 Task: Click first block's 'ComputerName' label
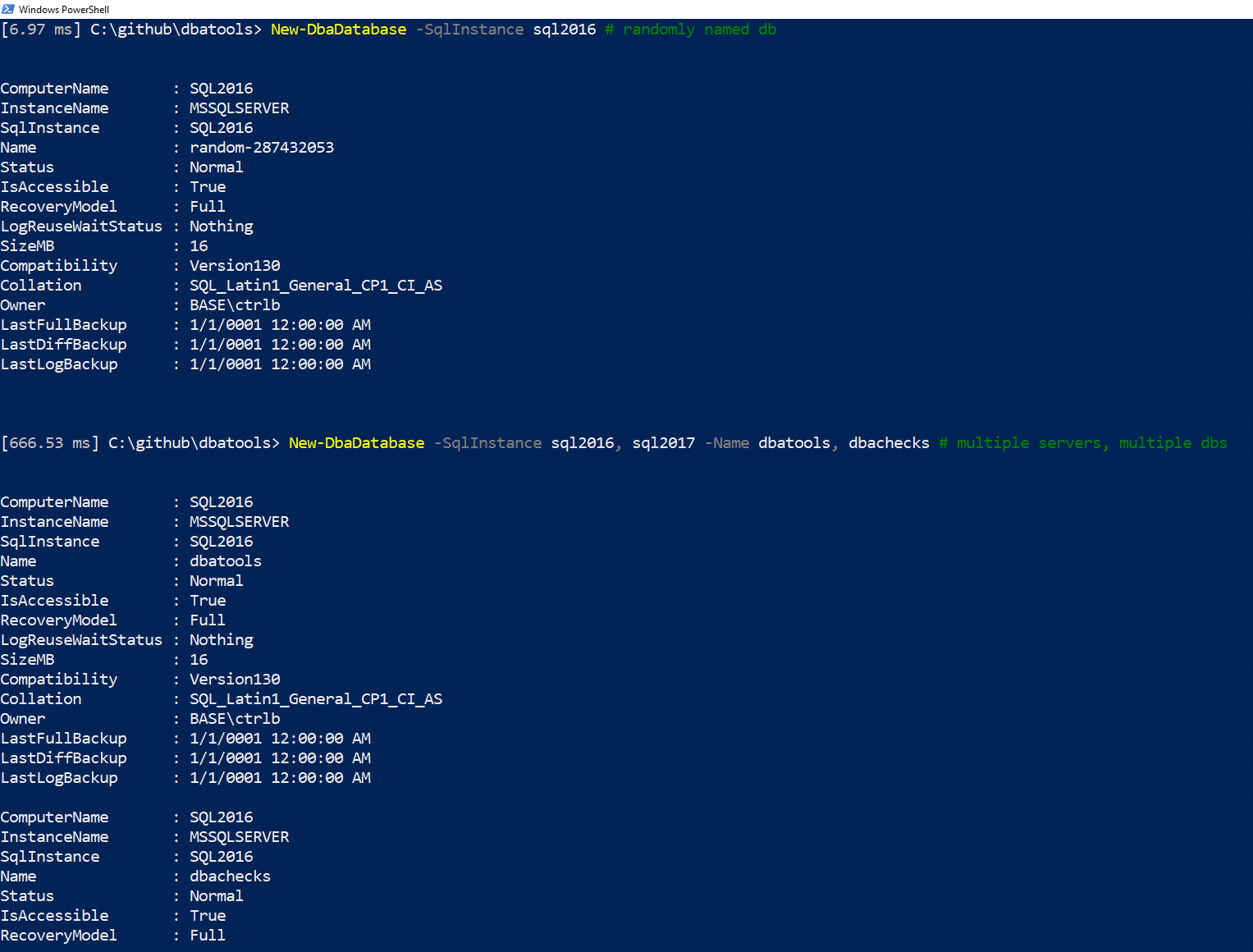pyautogui.click(x=54, y=89)
